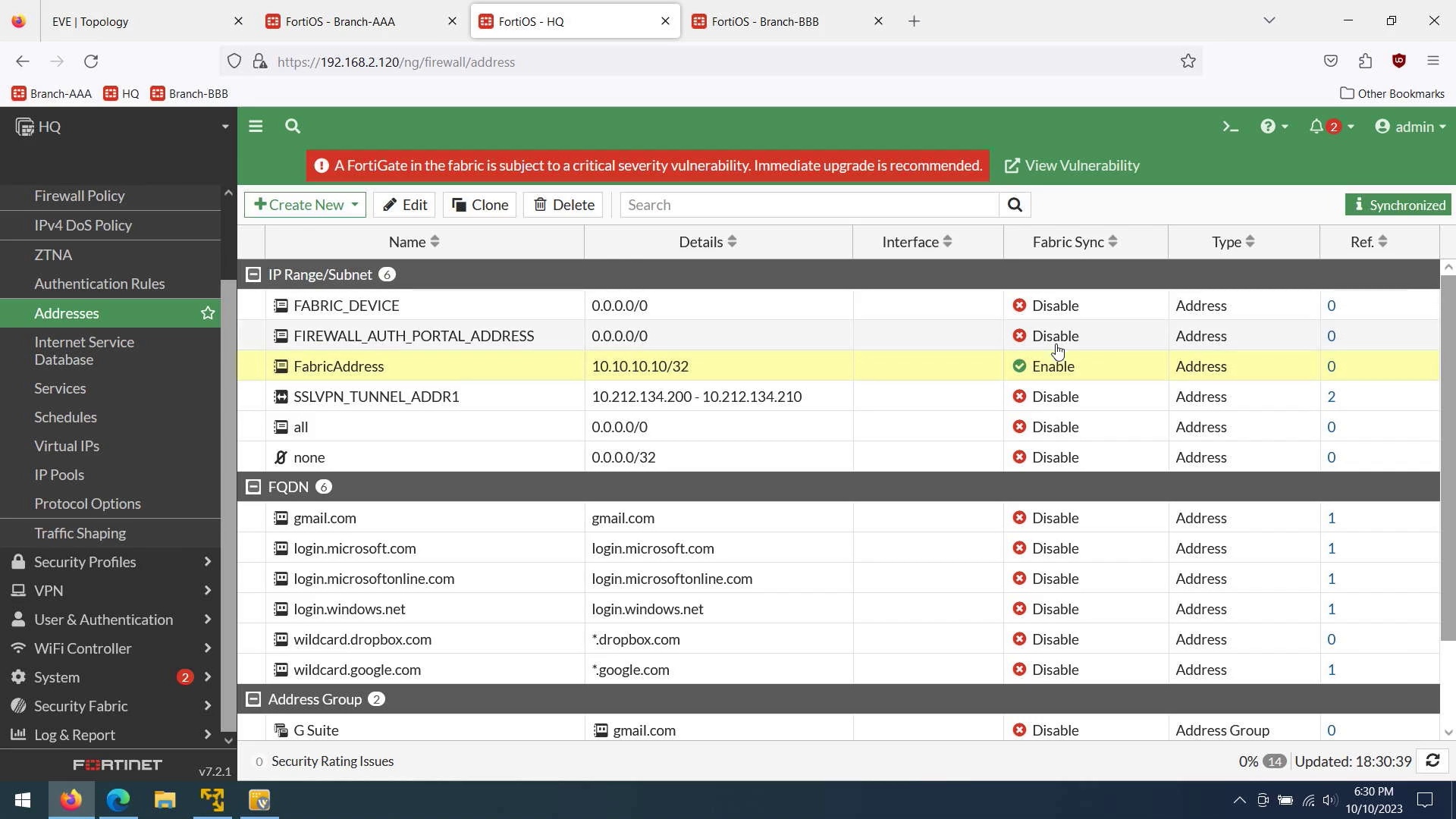Image resolution: width=1456 pixels, height=819 pixels.
Task: Click the table refresh icon
Action: (1432, 761)
